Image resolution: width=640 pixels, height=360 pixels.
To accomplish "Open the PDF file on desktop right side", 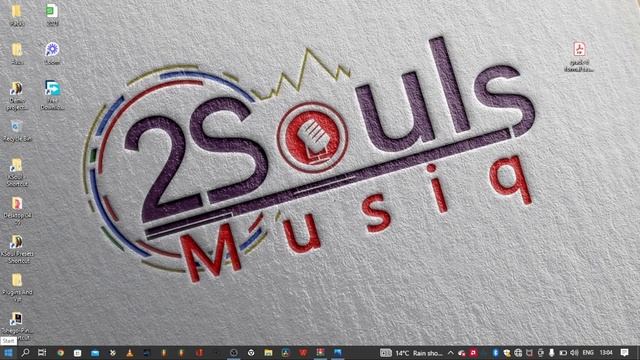I will click(579, 57).
